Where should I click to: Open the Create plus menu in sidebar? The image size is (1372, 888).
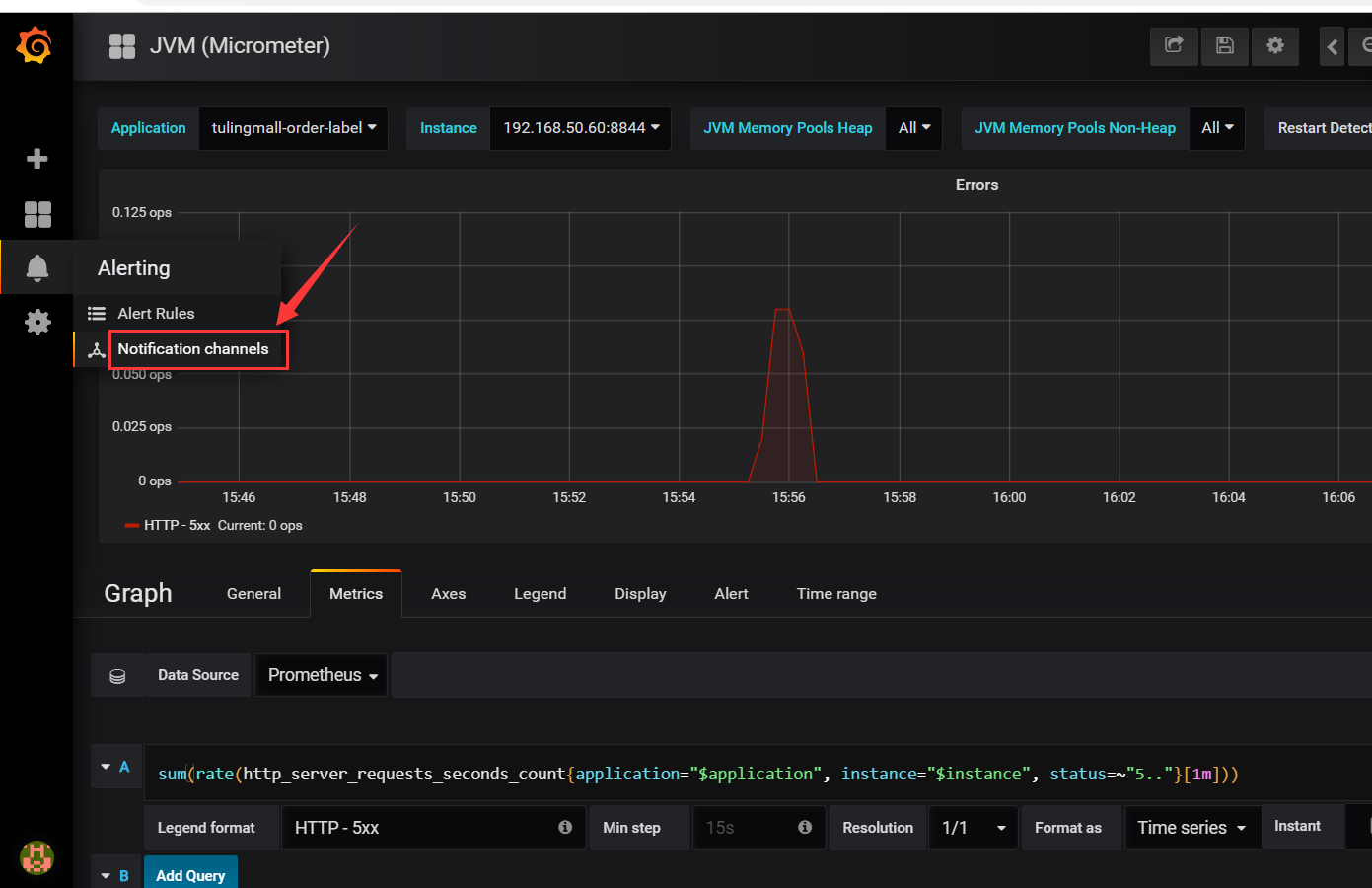36,159
